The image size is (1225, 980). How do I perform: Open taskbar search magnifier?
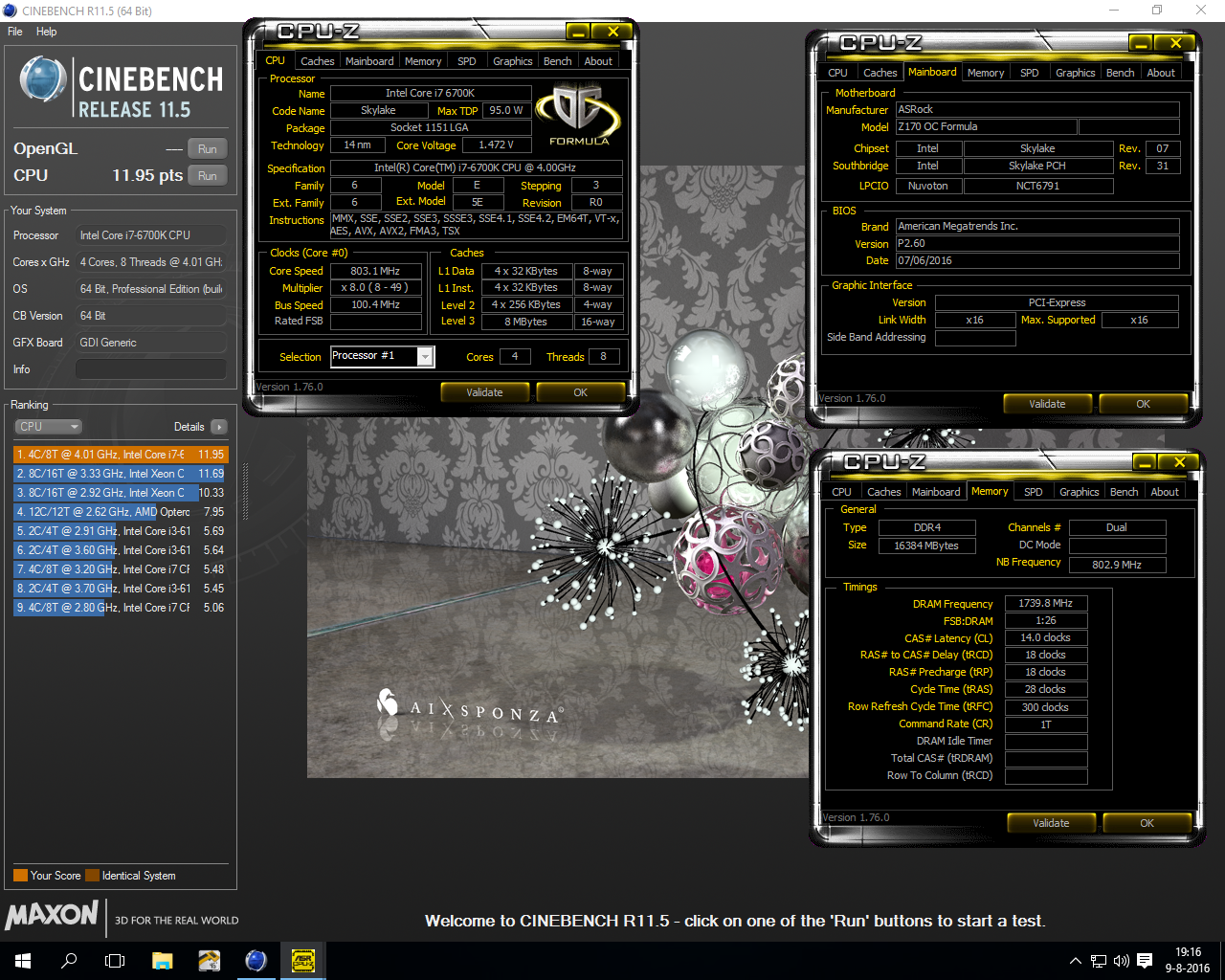(69, 961)
